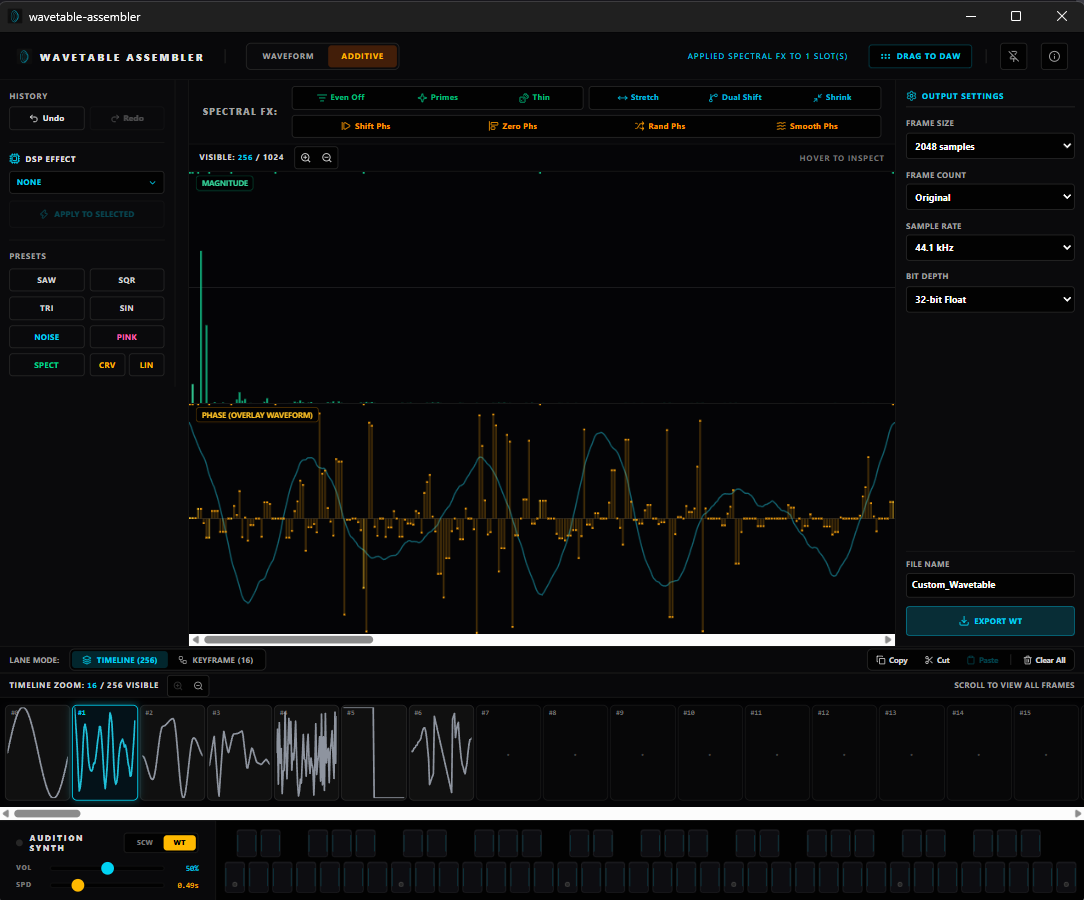
Task: Apply Smooth Phs phase effect
Action: click(x=807, y=126)
